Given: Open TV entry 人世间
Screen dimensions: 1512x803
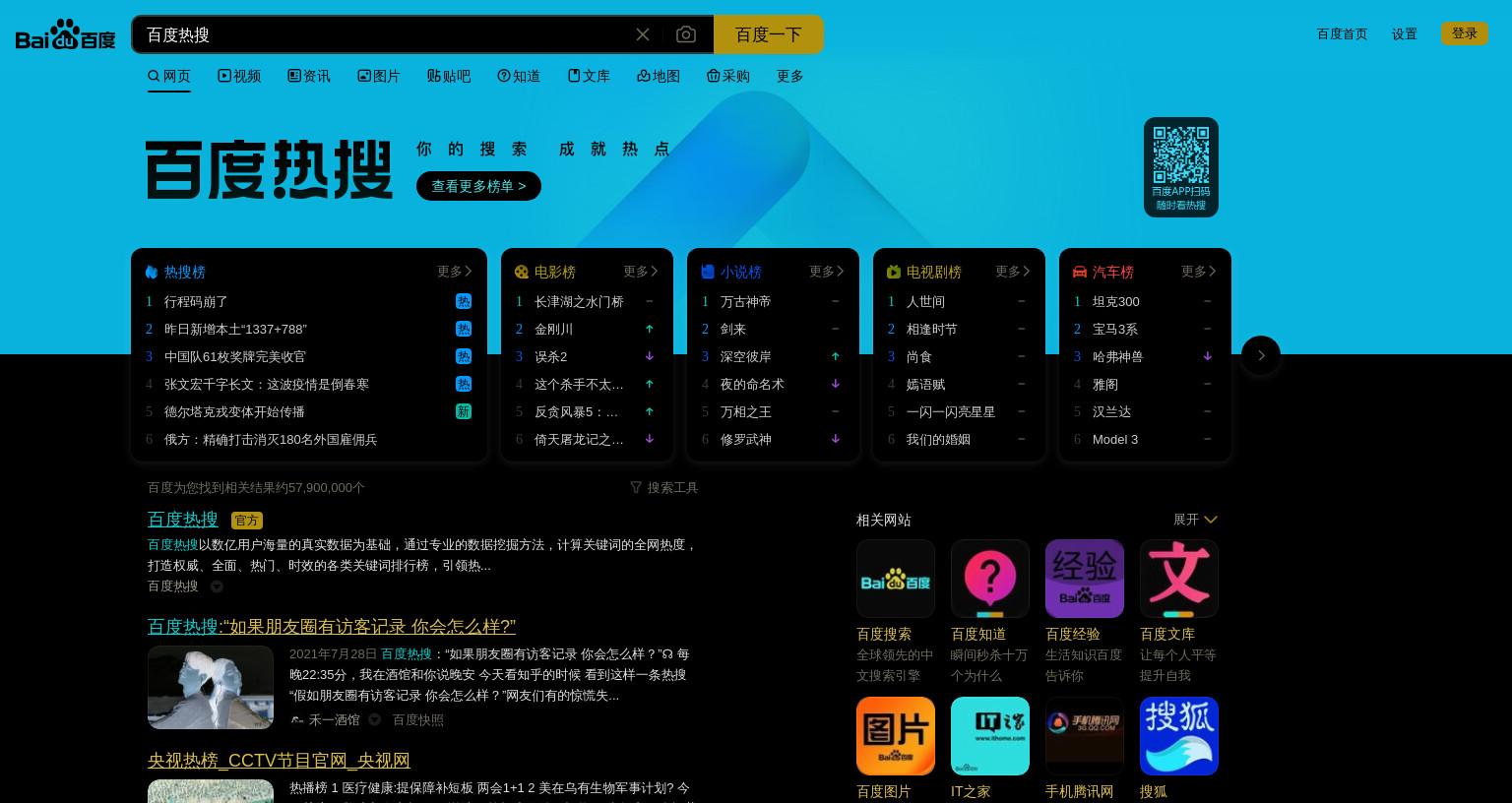Looking at the screenshot, I should coord(925,301).
